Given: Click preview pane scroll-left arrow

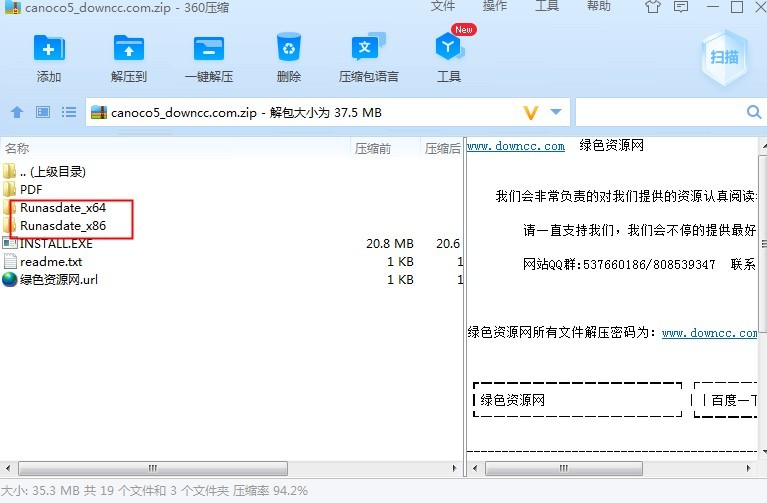Looking at the screenshot, I should tap(474, 468).
